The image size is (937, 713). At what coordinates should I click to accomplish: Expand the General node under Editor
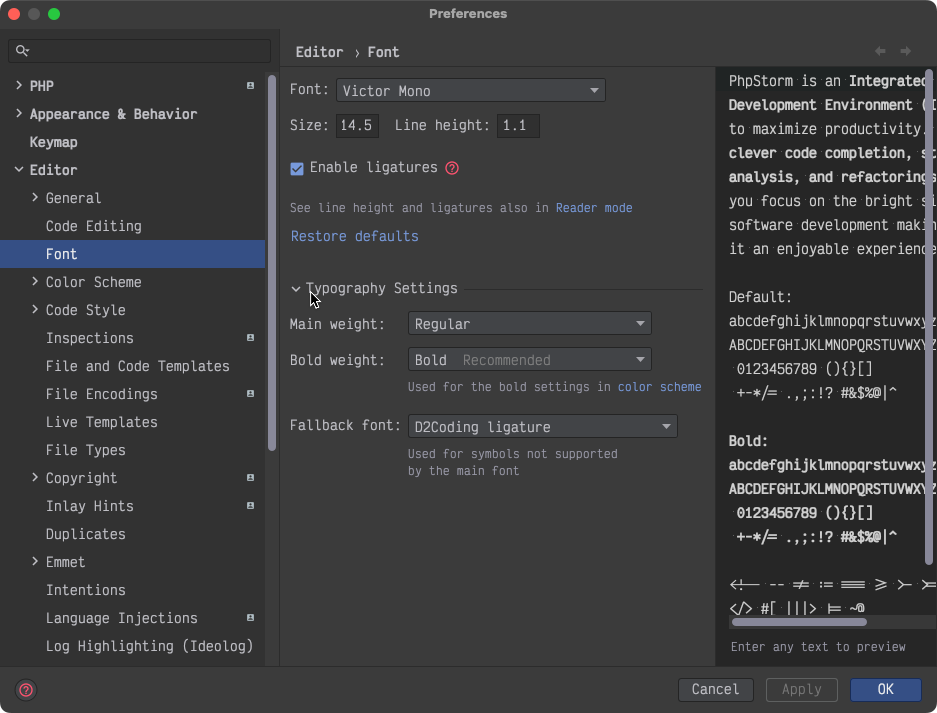click(35, 197)
